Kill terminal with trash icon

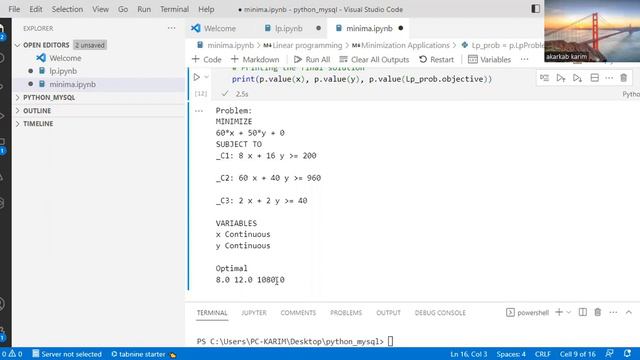598,312
